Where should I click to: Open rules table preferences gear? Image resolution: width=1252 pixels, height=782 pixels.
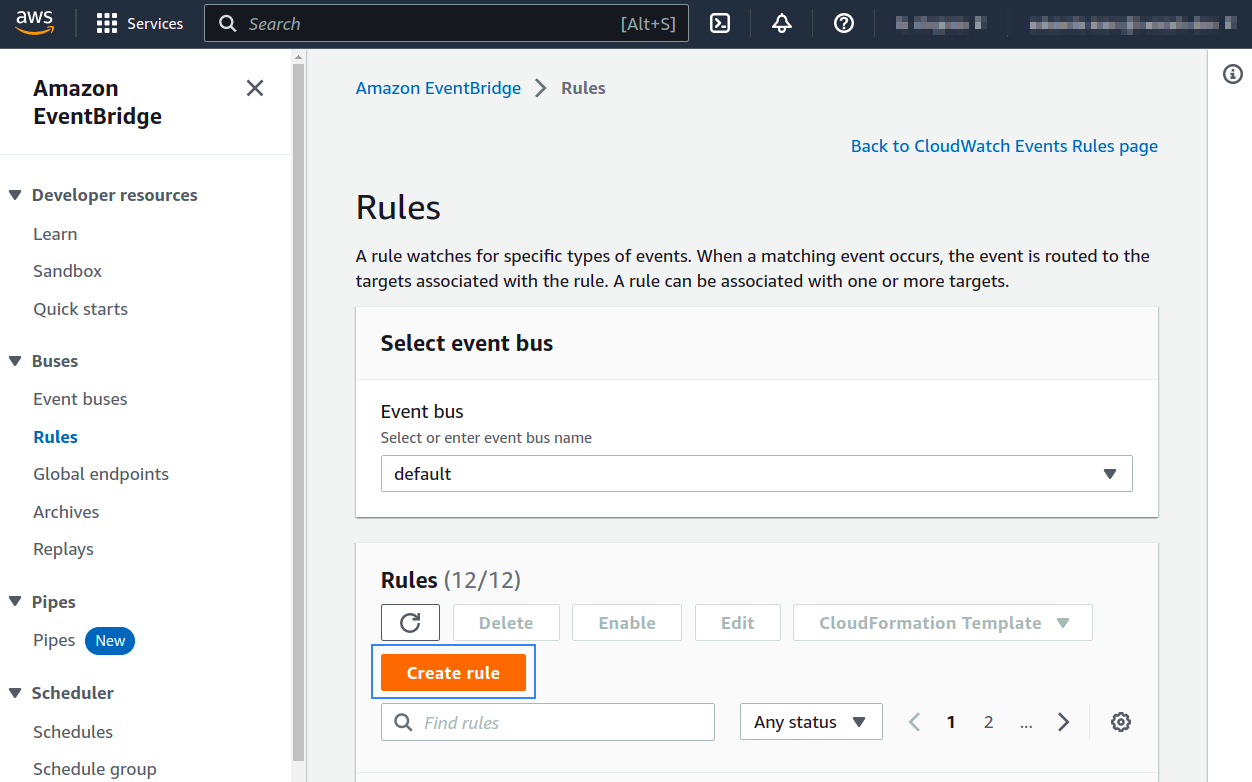pyautogui.click(x=1121, y=722)
